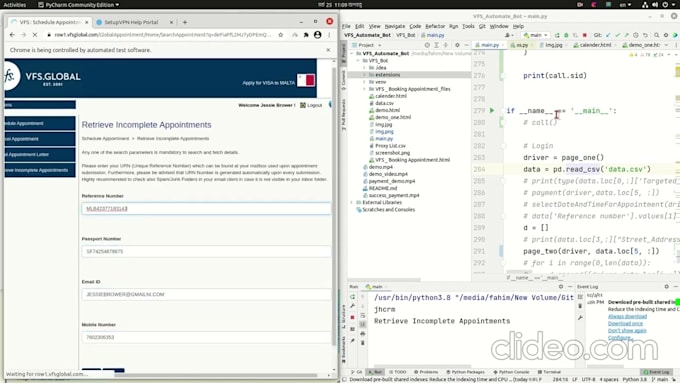This screenshot has width=680, height=383.
Task: Open the Python Console tool tab
Action: [511, 372]
